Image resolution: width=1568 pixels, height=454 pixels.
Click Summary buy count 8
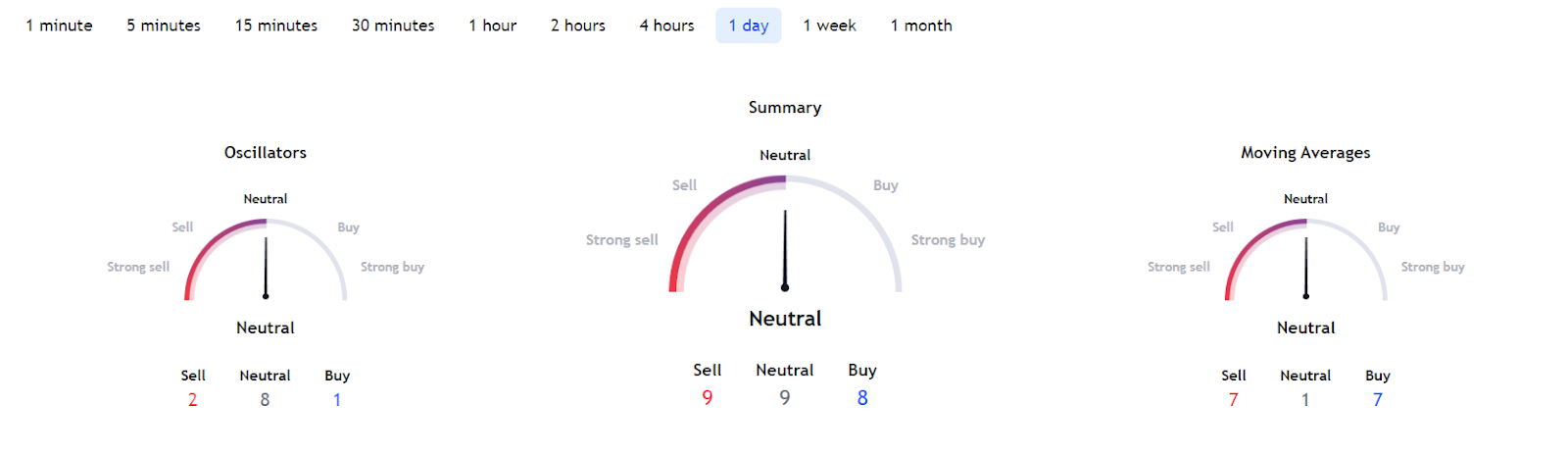862,398
